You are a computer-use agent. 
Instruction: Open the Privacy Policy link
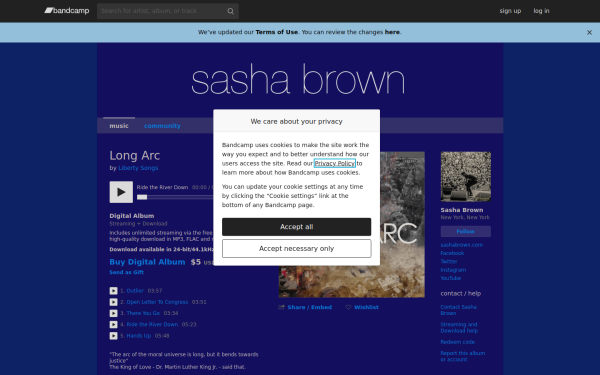click(x=335, y=163)
